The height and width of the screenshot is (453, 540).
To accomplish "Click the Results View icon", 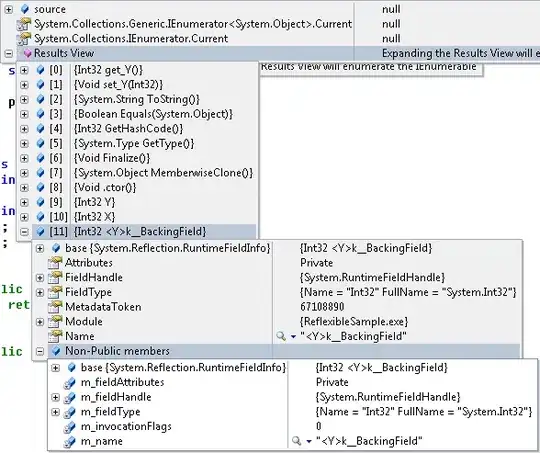I will 27,54.
